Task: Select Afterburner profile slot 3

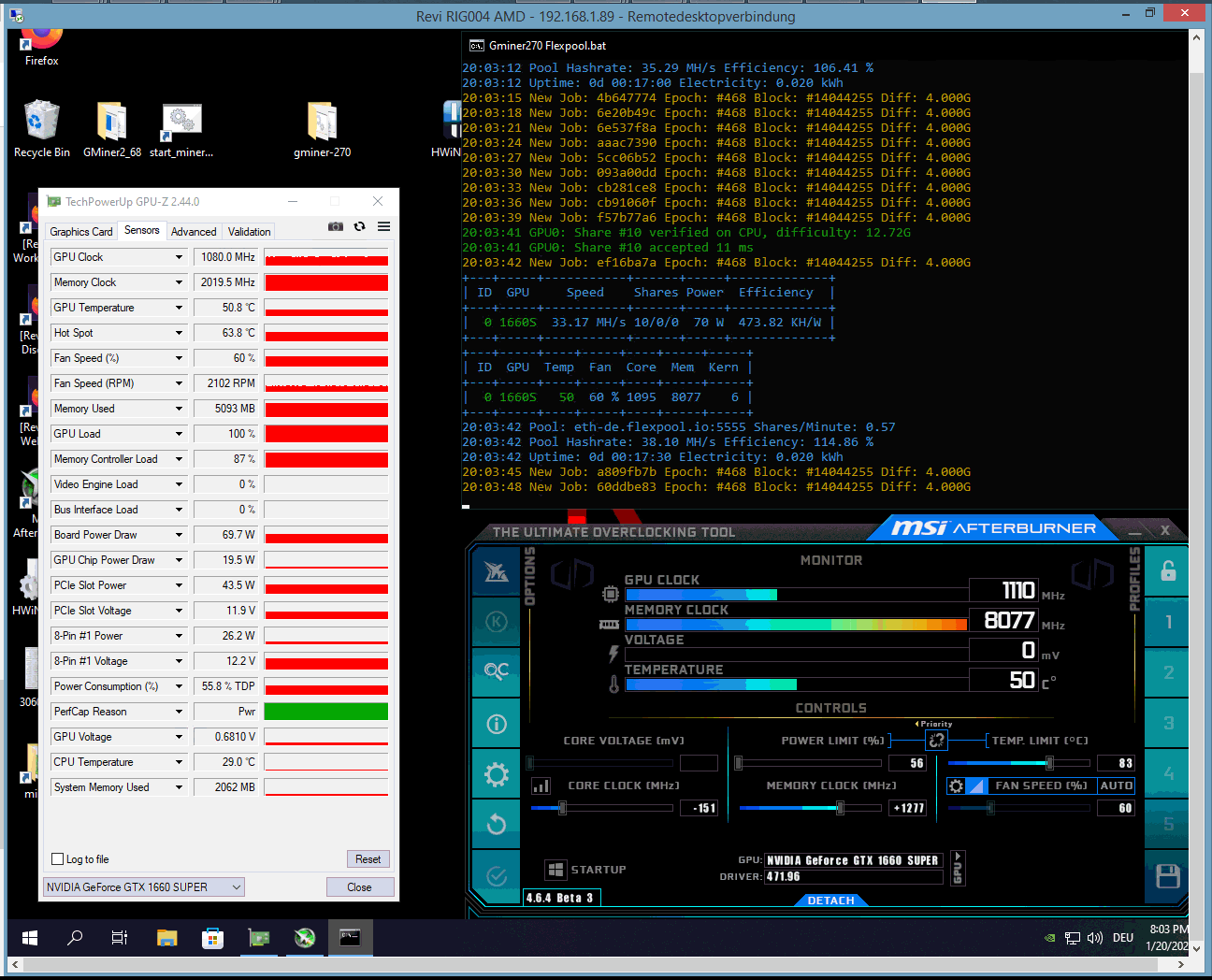Action: coord(1168,723)
